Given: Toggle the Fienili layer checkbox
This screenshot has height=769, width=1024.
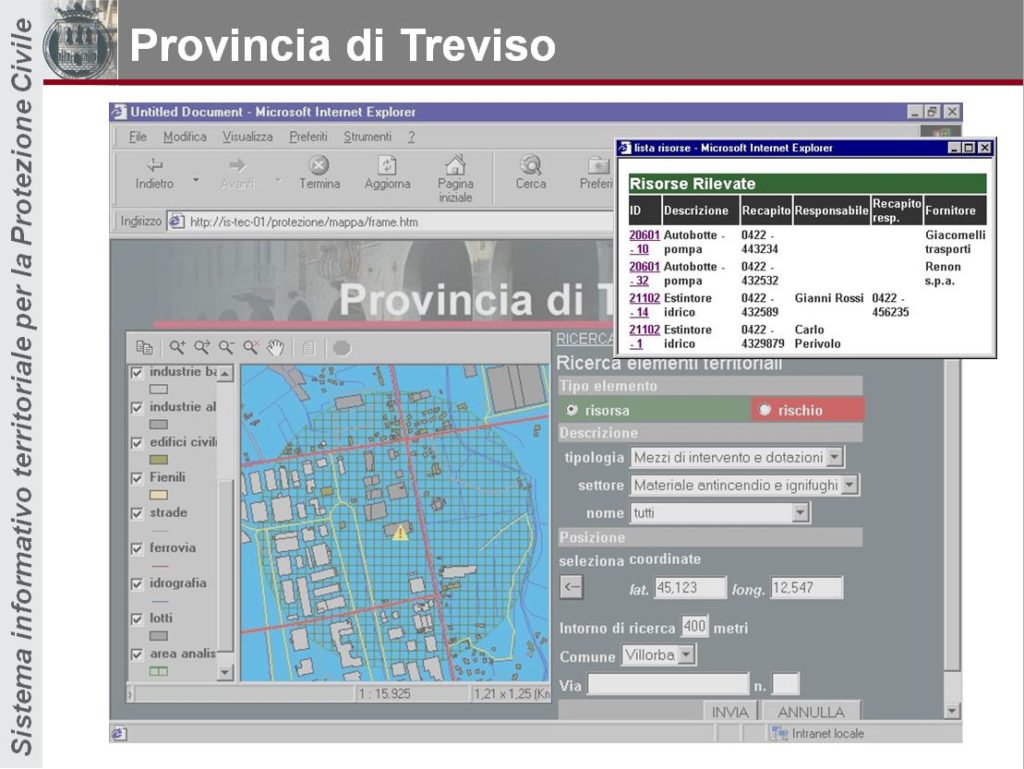Looking at the screenshot, I should [136, 479].
